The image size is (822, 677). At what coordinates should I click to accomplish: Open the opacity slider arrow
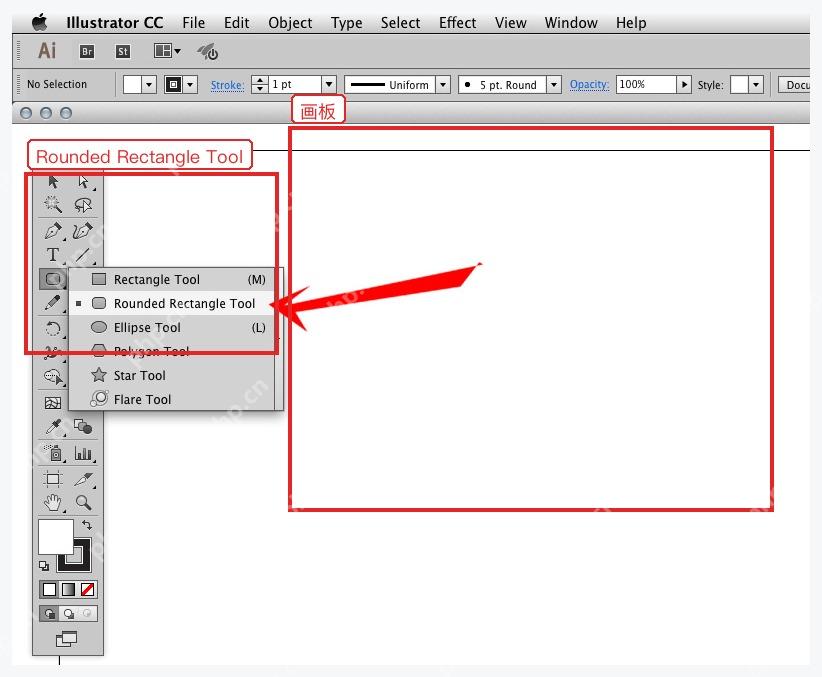pyautogui.click(x=684, y=84)
